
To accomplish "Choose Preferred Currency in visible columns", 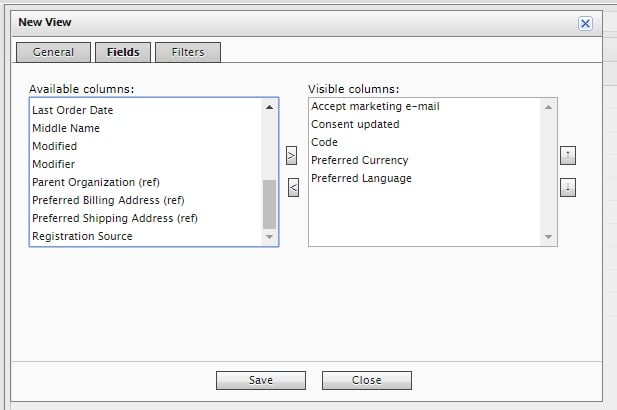I will 359,160.
